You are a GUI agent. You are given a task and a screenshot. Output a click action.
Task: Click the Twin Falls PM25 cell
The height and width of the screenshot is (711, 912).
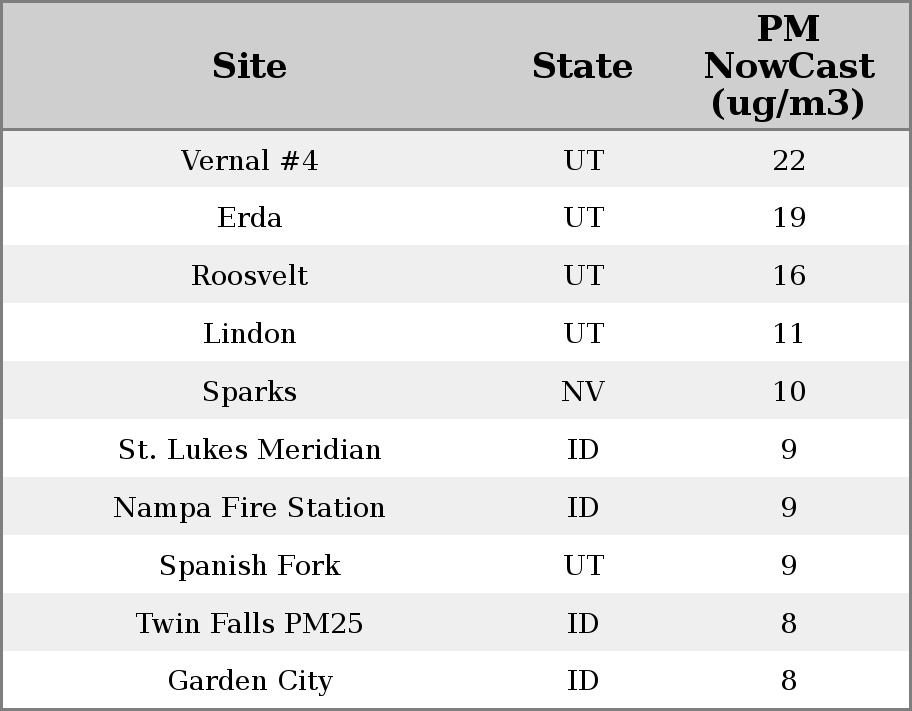pos(249,624)
